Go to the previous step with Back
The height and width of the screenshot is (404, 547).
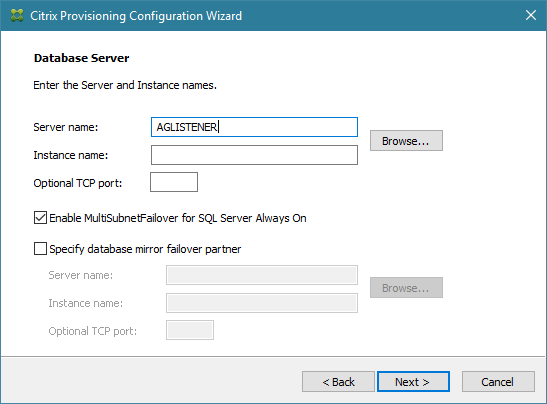[x=338, y=382]
